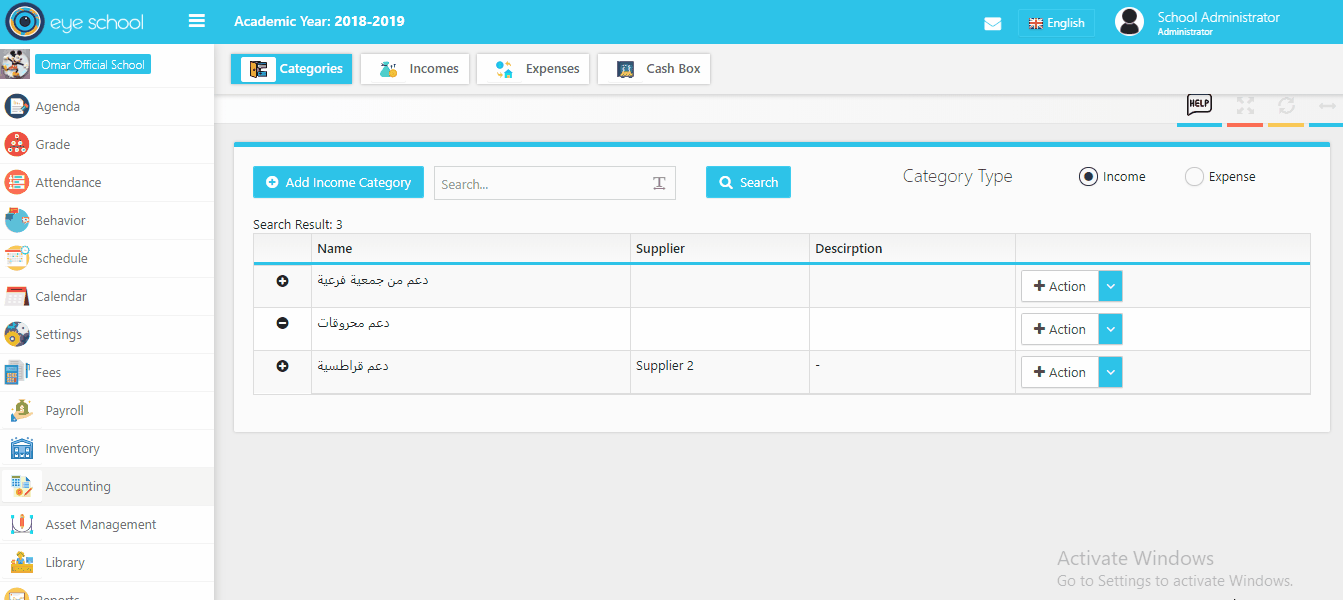Screen dimensions: 1343x600
Task: Click the Supplier 2 table cell
Action: tap(720, 372)
